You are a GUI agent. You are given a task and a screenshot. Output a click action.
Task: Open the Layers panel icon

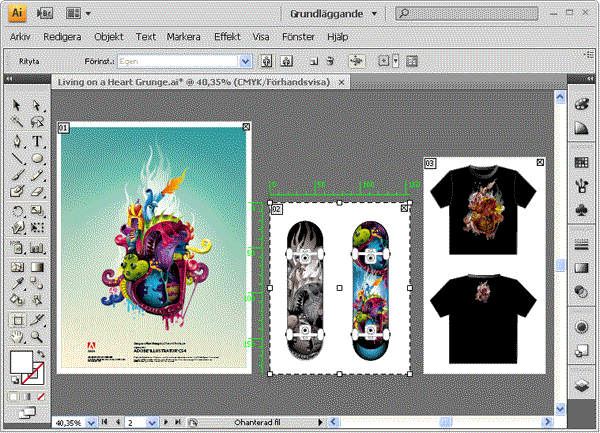pos(581,385)
